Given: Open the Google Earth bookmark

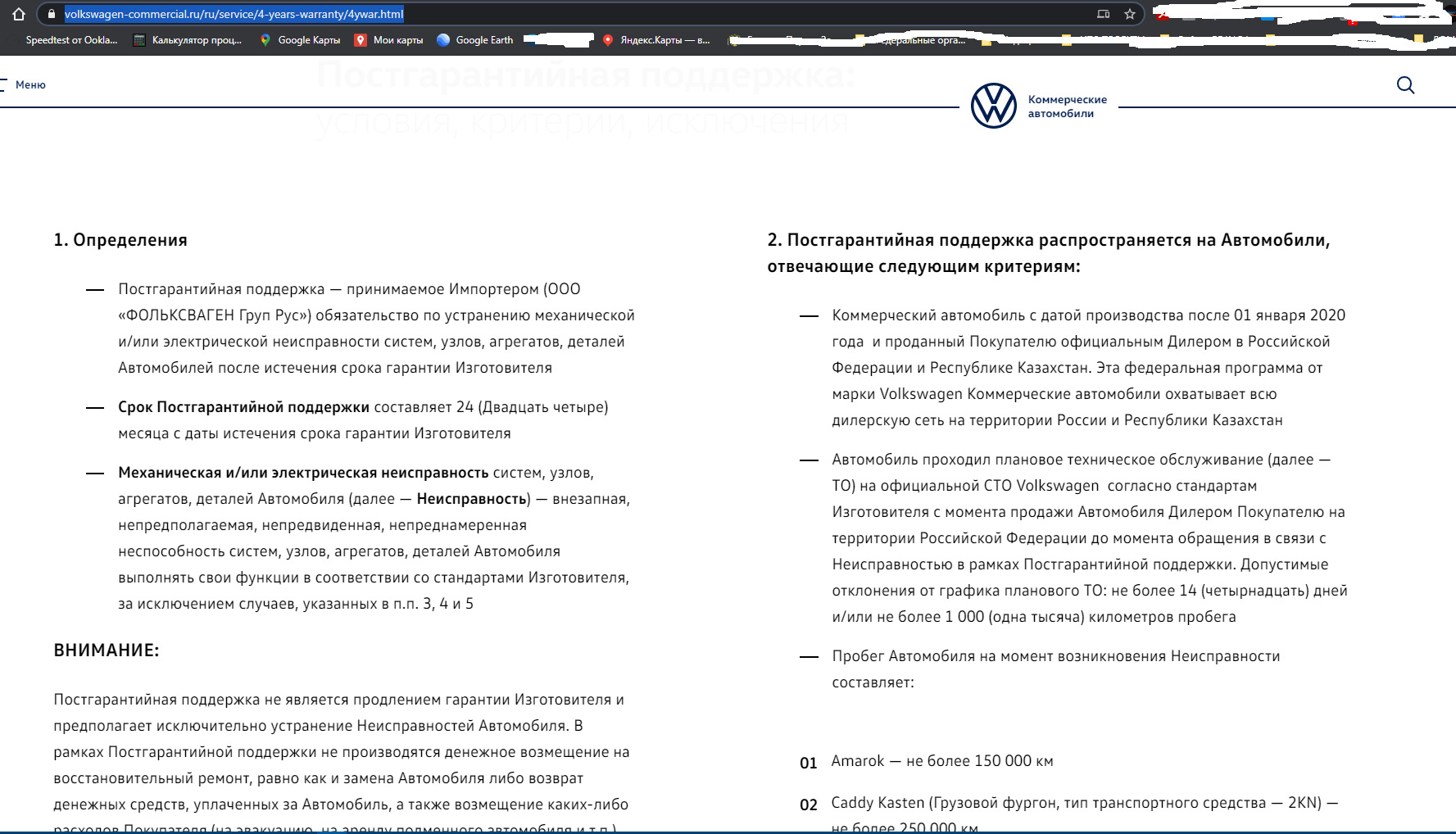Looking at the screenshot, I should (x=475, y=40).
